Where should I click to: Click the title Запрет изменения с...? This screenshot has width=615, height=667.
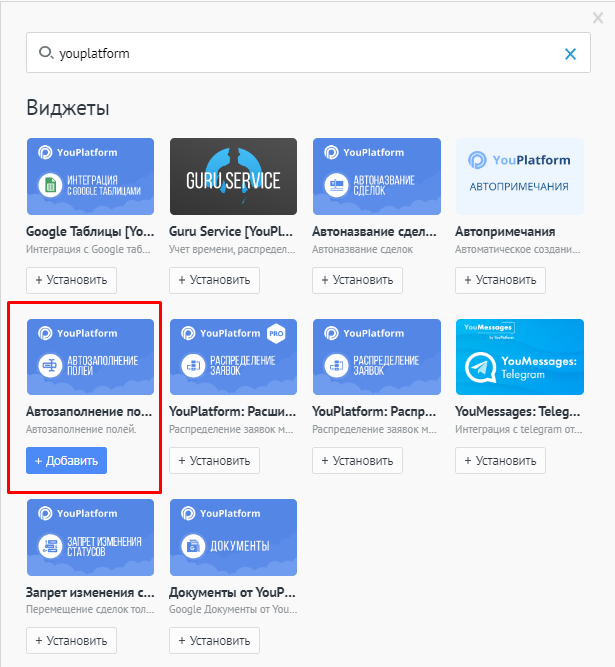tap(90, 592)
